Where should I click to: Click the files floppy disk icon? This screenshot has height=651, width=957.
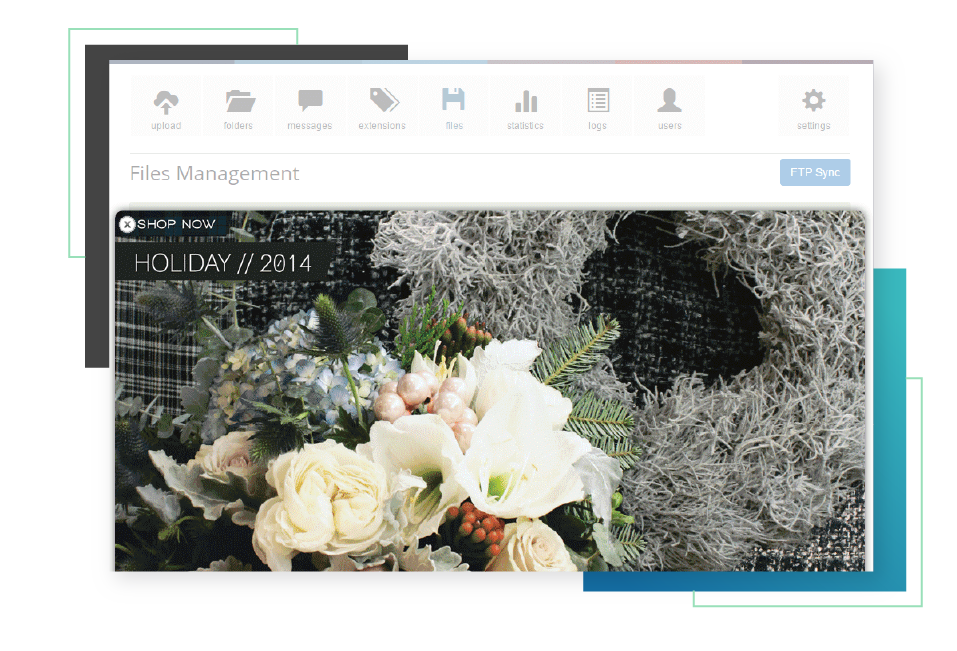(454, 102)
